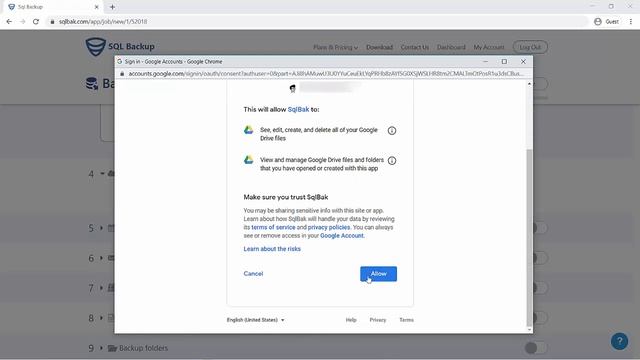Click the SQL Backup logo
Viewport: 640px width, 360px height.
coord(120,47)
